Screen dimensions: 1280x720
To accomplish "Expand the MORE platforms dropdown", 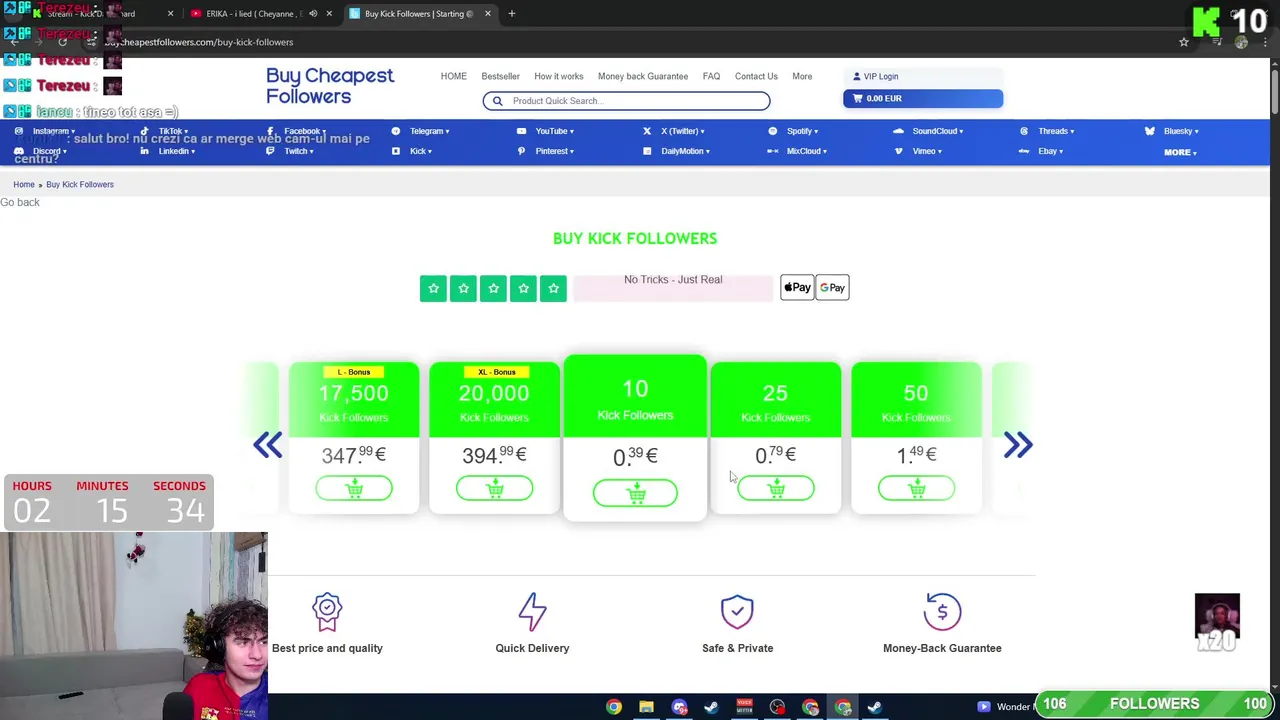I will (x=1180, y=152).
